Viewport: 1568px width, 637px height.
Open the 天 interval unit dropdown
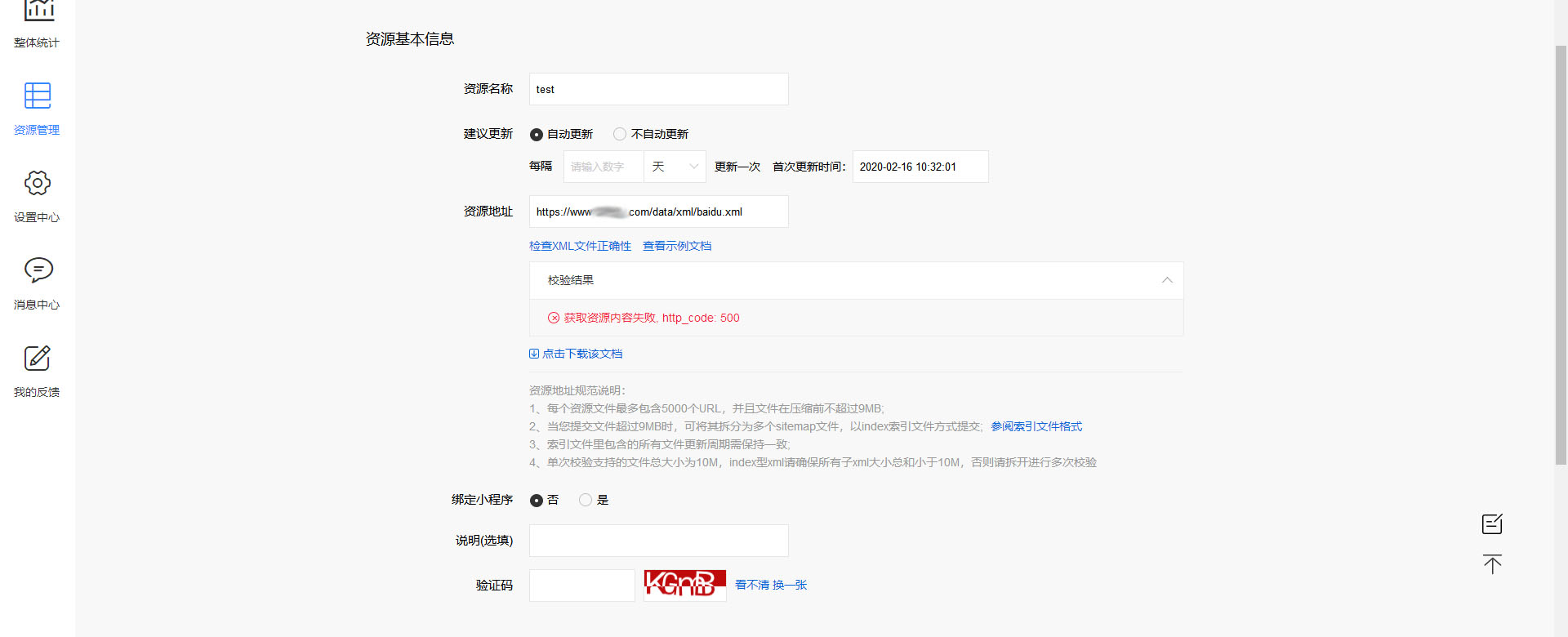point(675,167)
